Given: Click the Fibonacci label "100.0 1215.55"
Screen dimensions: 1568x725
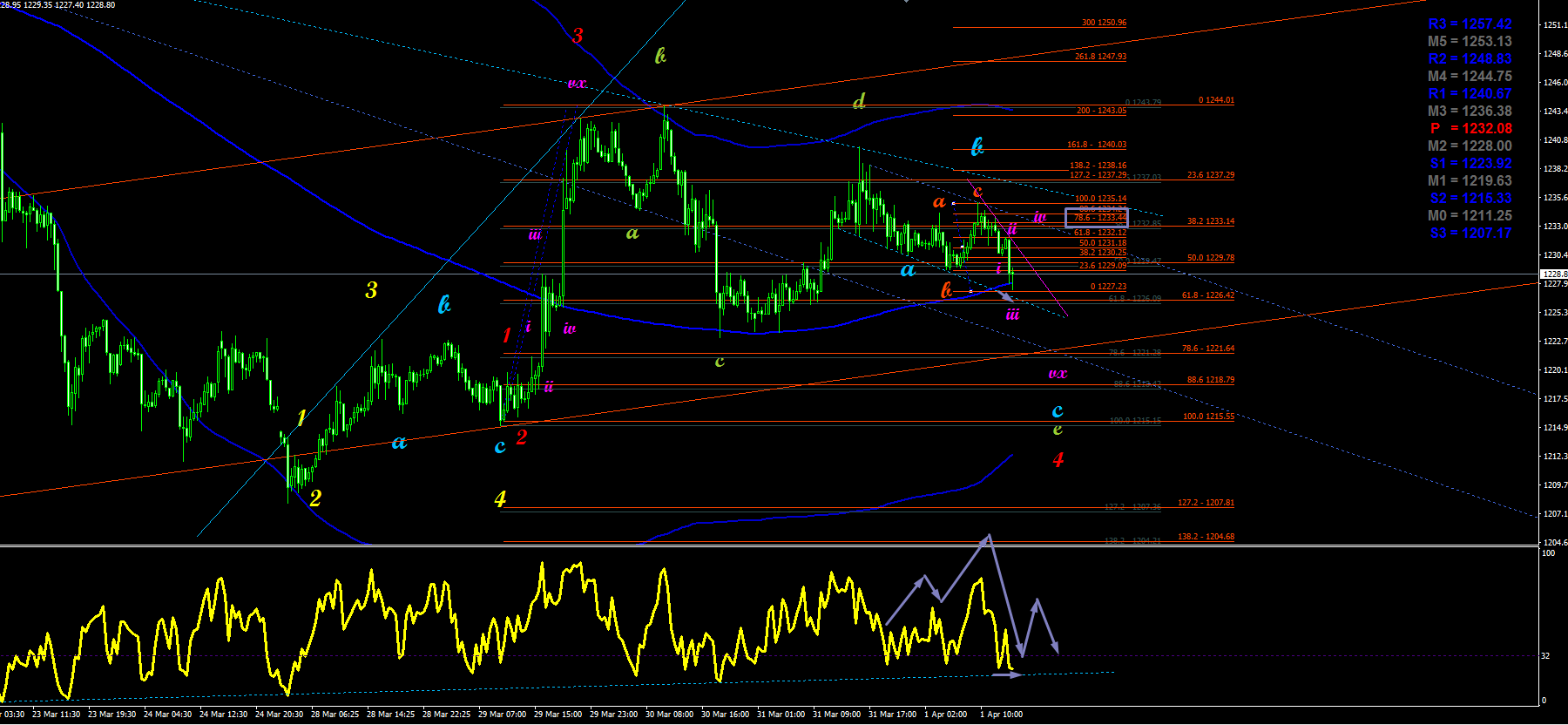Looking at the screenshot, I should 1208,417.
